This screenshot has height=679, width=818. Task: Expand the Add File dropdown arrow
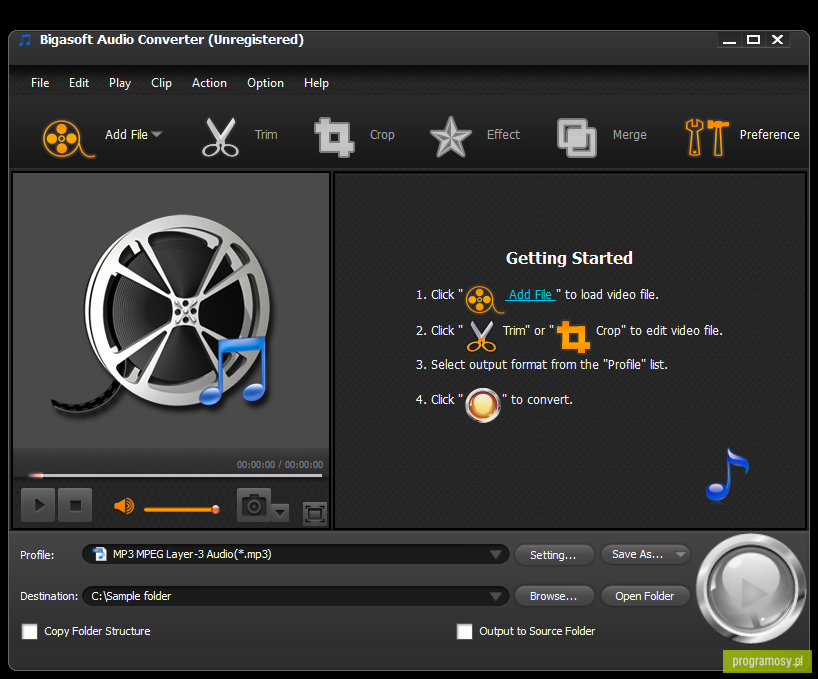pyautogui.click(x=157, y=135)
